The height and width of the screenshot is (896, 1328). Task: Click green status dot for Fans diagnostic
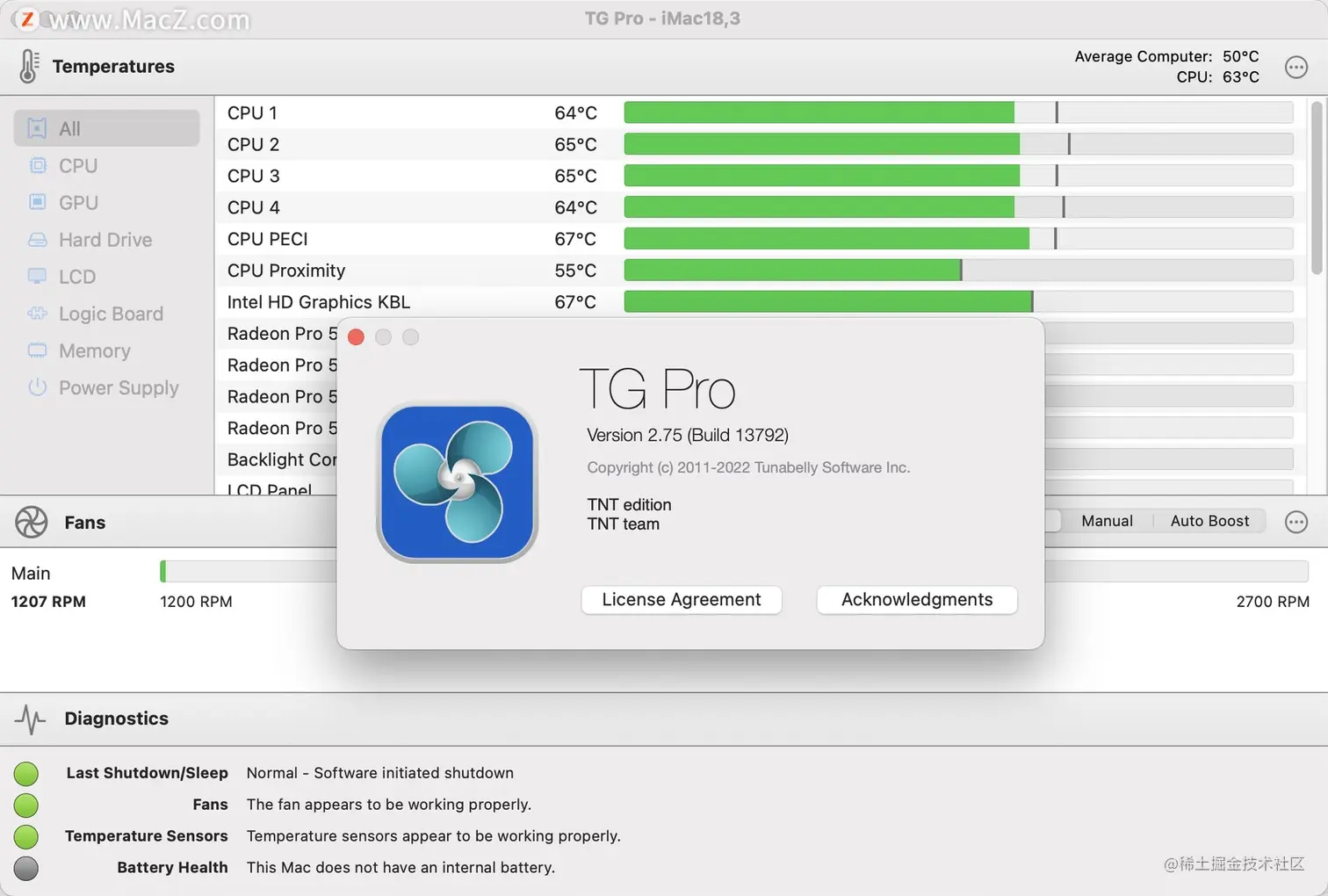pyautogui.click(x=26, y=805)
